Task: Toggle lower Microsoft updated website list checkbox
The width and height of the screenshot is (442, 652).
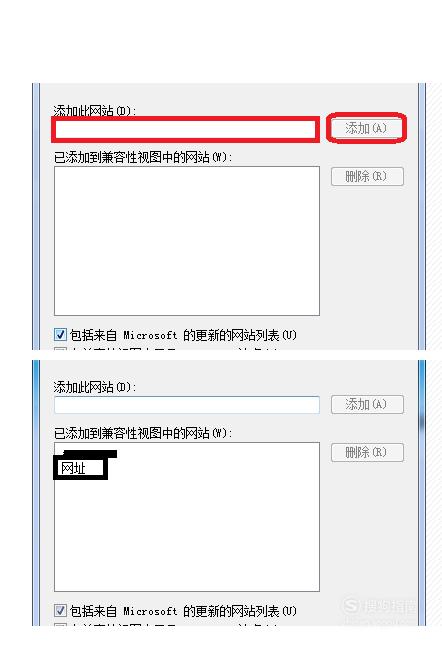Action: (x=60, y=610)
